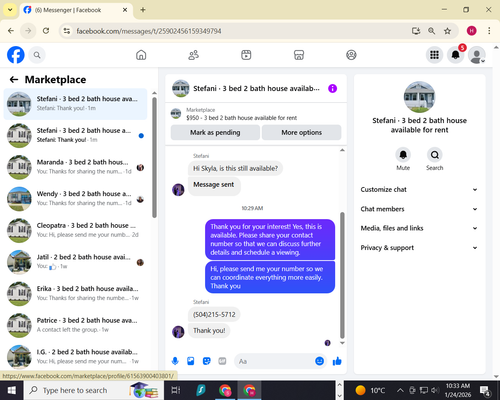Click the address bar URL
Viewport: 500px width, 400px height.
[149, 31]
